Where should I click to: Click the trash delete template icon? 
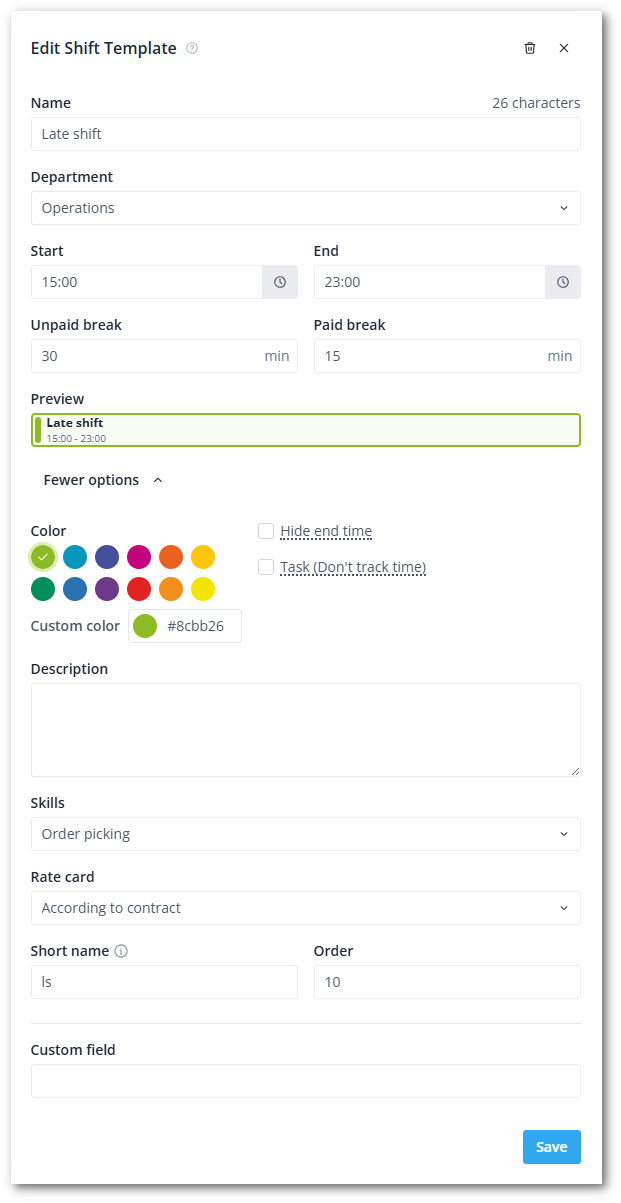530,48
